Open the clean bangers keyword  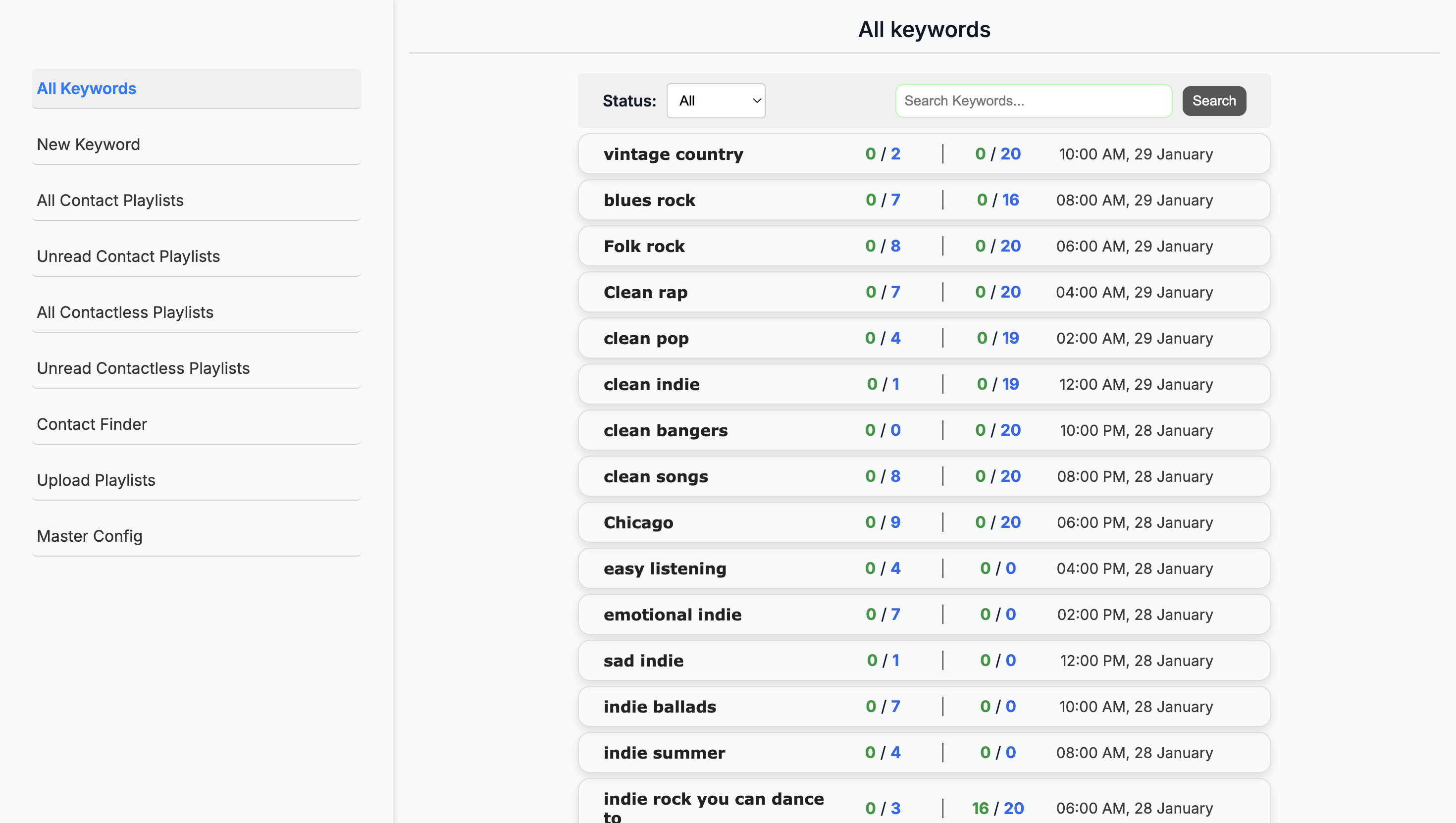924,430
